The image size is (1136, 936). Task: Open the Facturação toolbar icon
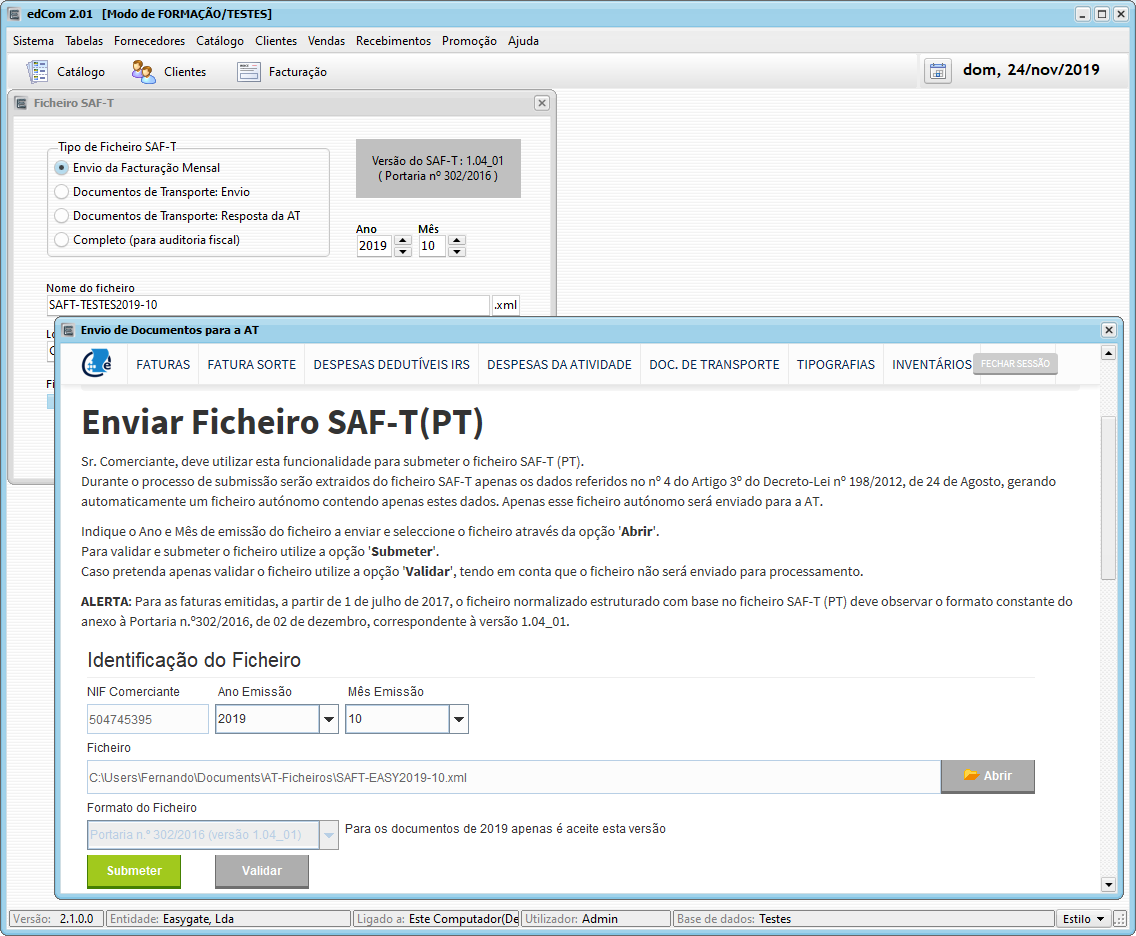(x=248, y=72)
